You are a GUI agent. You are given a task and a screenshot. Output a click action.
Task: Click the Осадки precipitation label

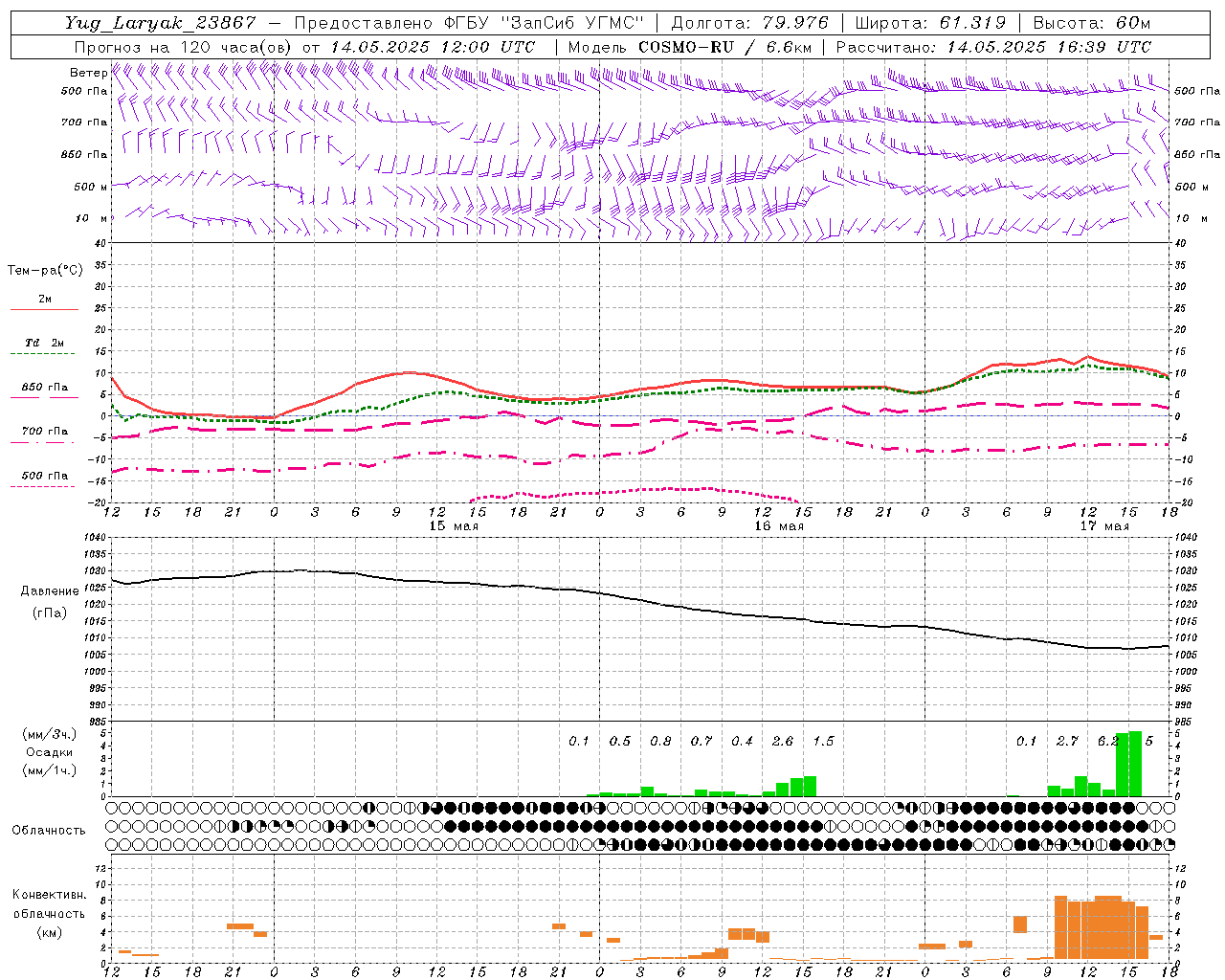pos(50,752)
